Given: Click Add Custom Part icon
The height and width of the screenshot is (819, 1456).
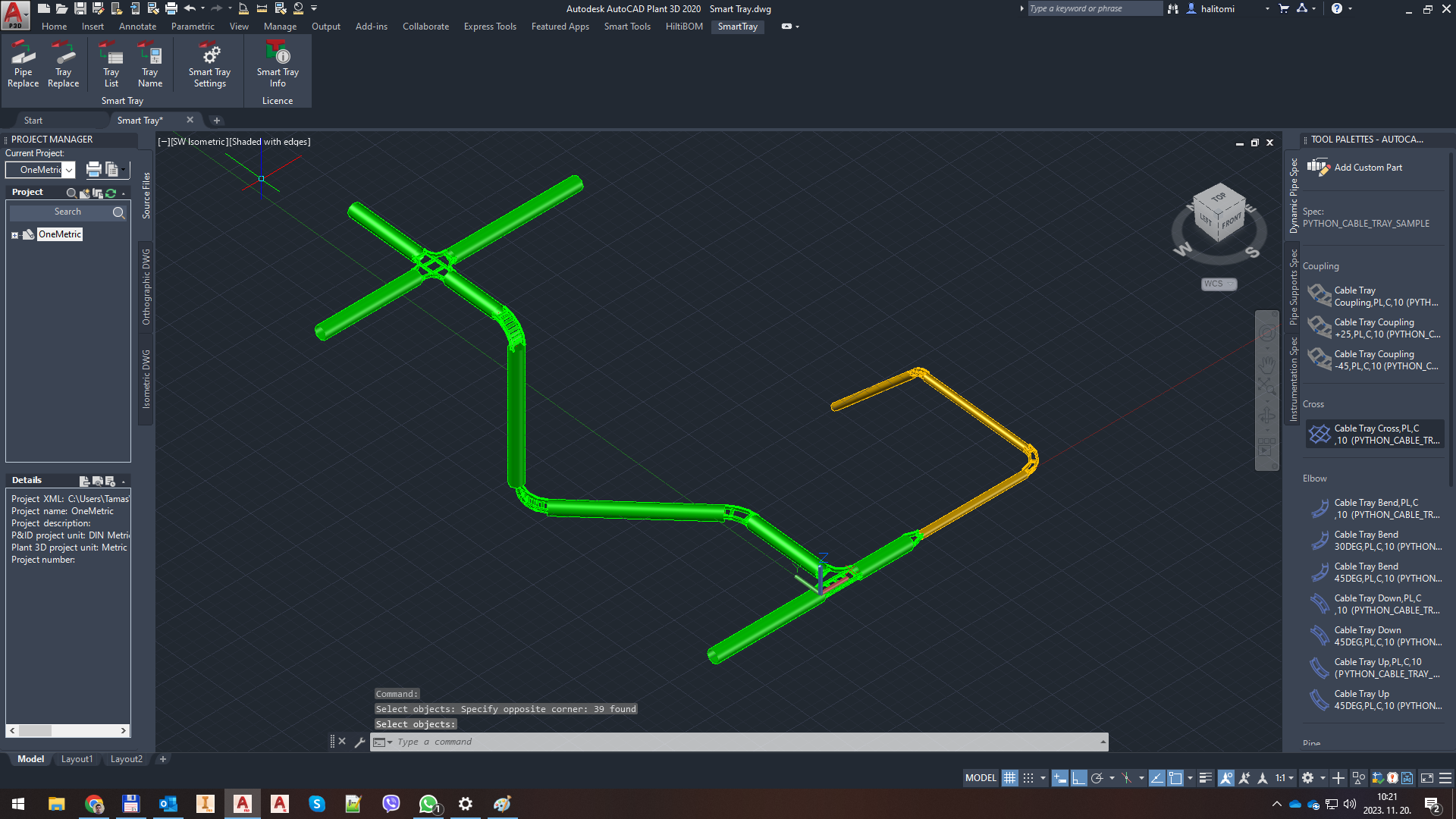Looking at the screenshot, I should [x=1318, y=167].
